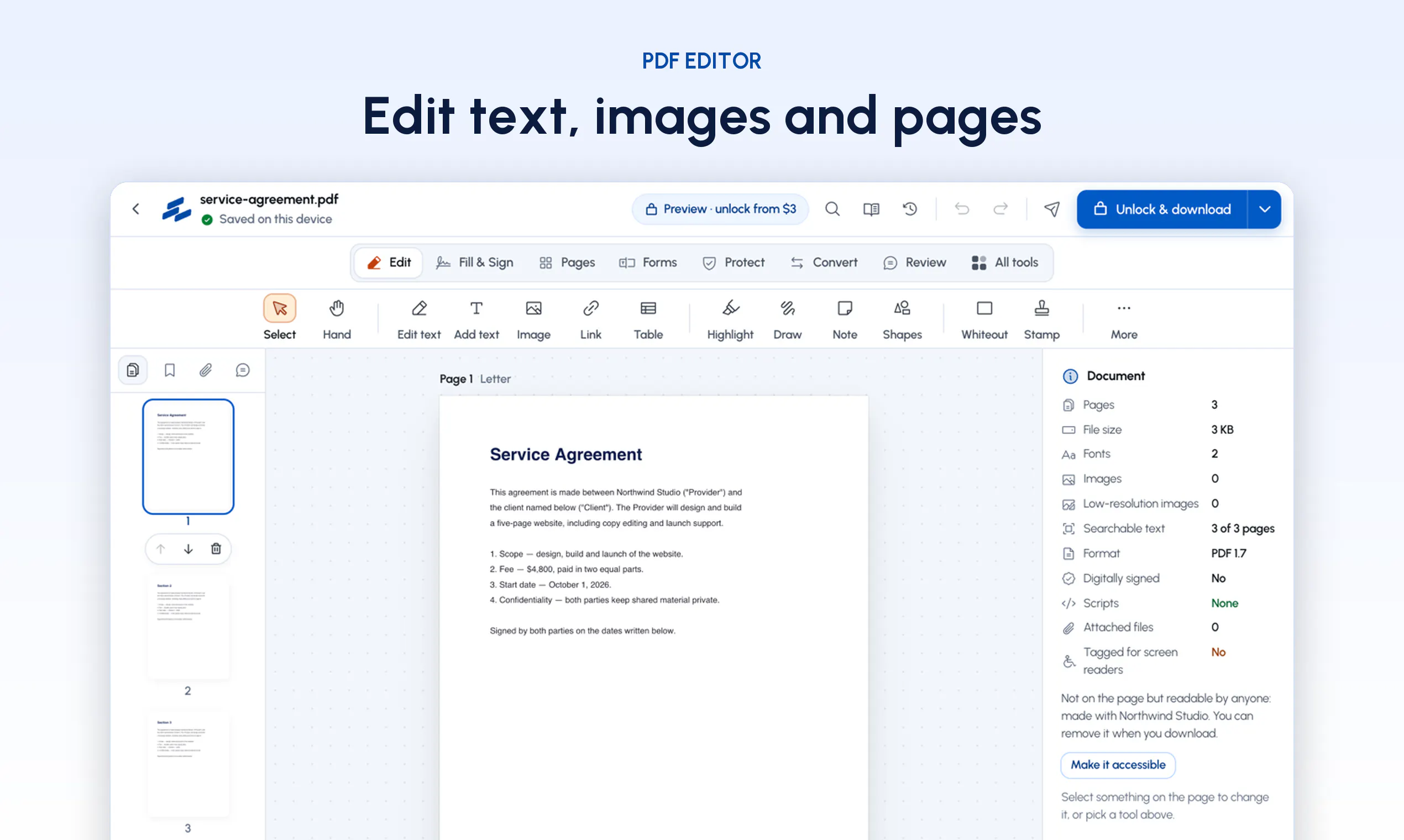
Task: Select page 2 thumbnail
Action: tap(188, 628)
